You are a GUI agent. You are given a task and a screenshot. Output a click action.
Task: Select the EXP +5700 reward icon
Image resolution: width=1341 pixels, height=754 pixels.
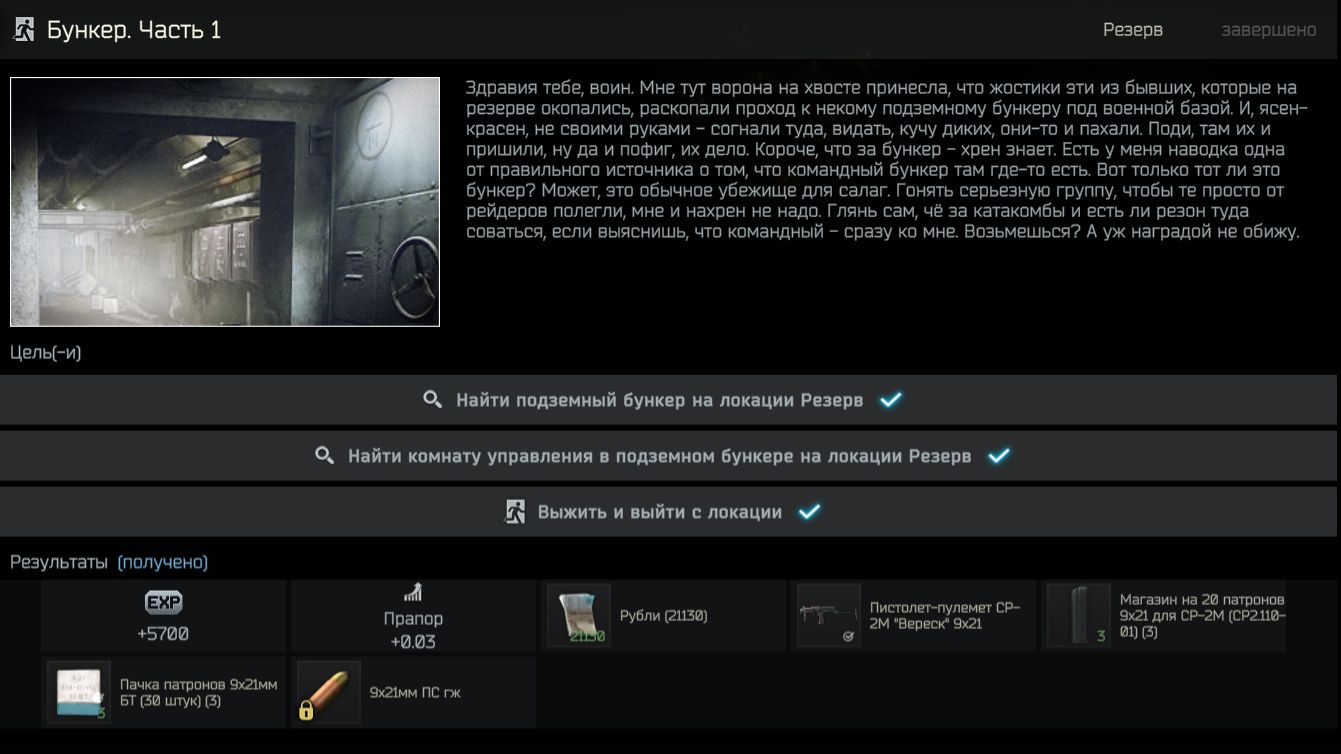coord(164,602)
